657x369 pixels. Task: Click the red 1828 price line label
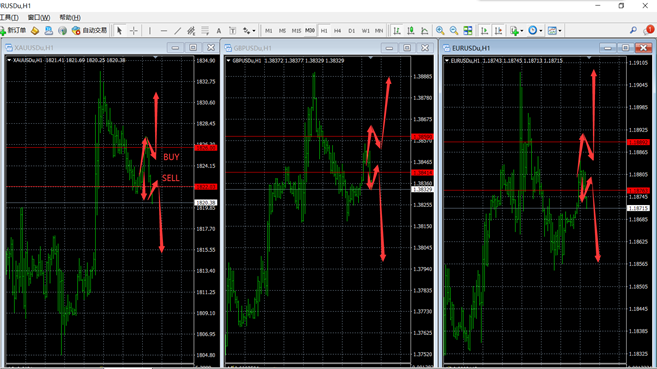206,148
